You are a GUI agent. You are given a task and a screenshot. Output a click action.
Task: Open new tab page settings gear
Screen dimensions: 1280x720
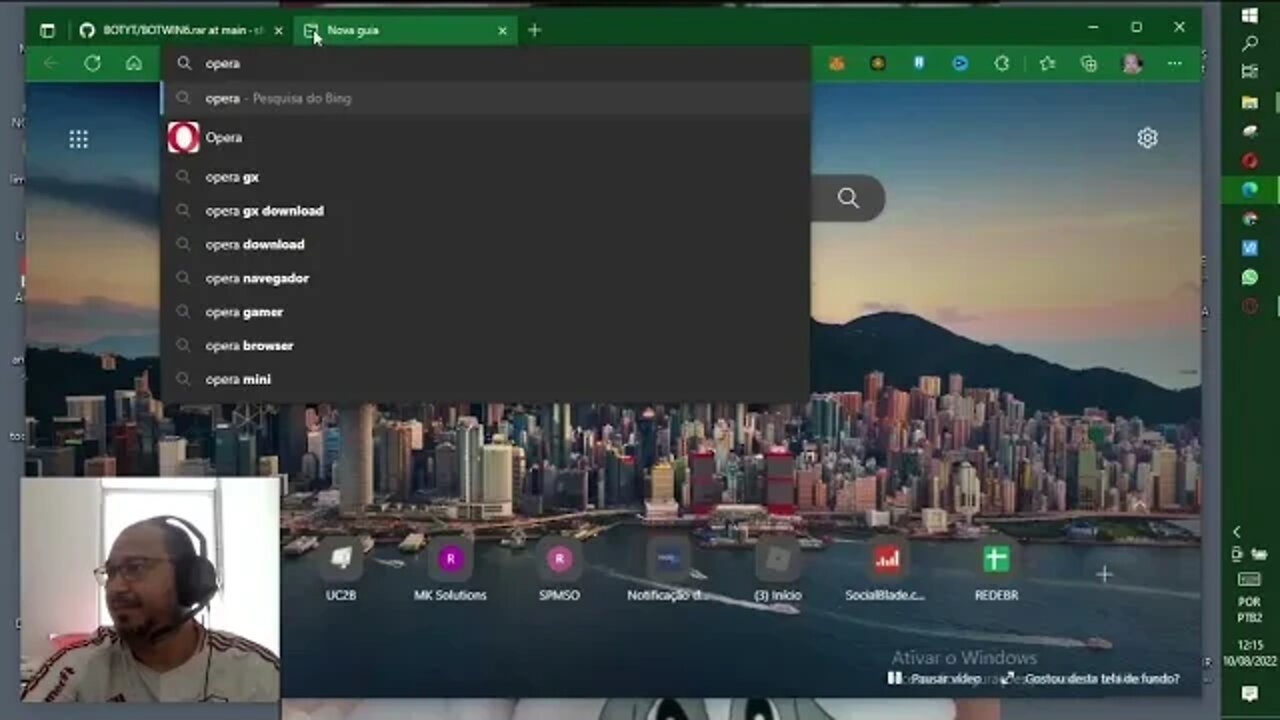(1147, 138)
